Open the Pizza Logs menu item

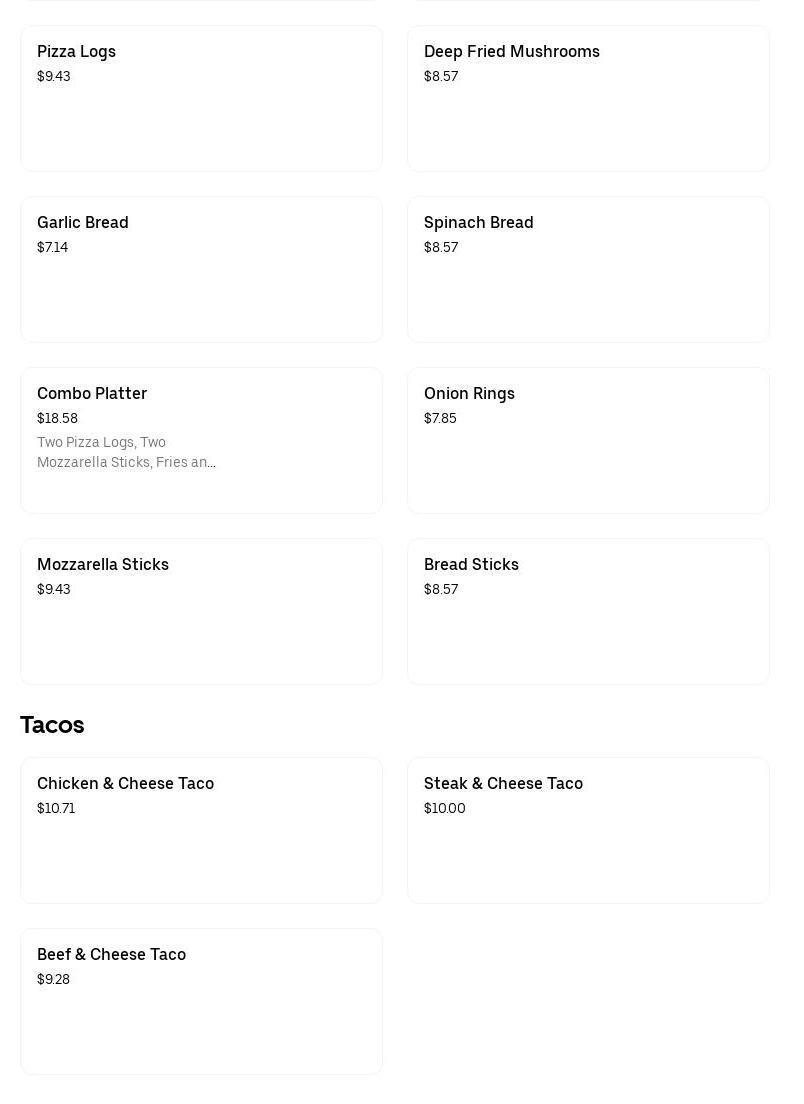pos(201,98)
